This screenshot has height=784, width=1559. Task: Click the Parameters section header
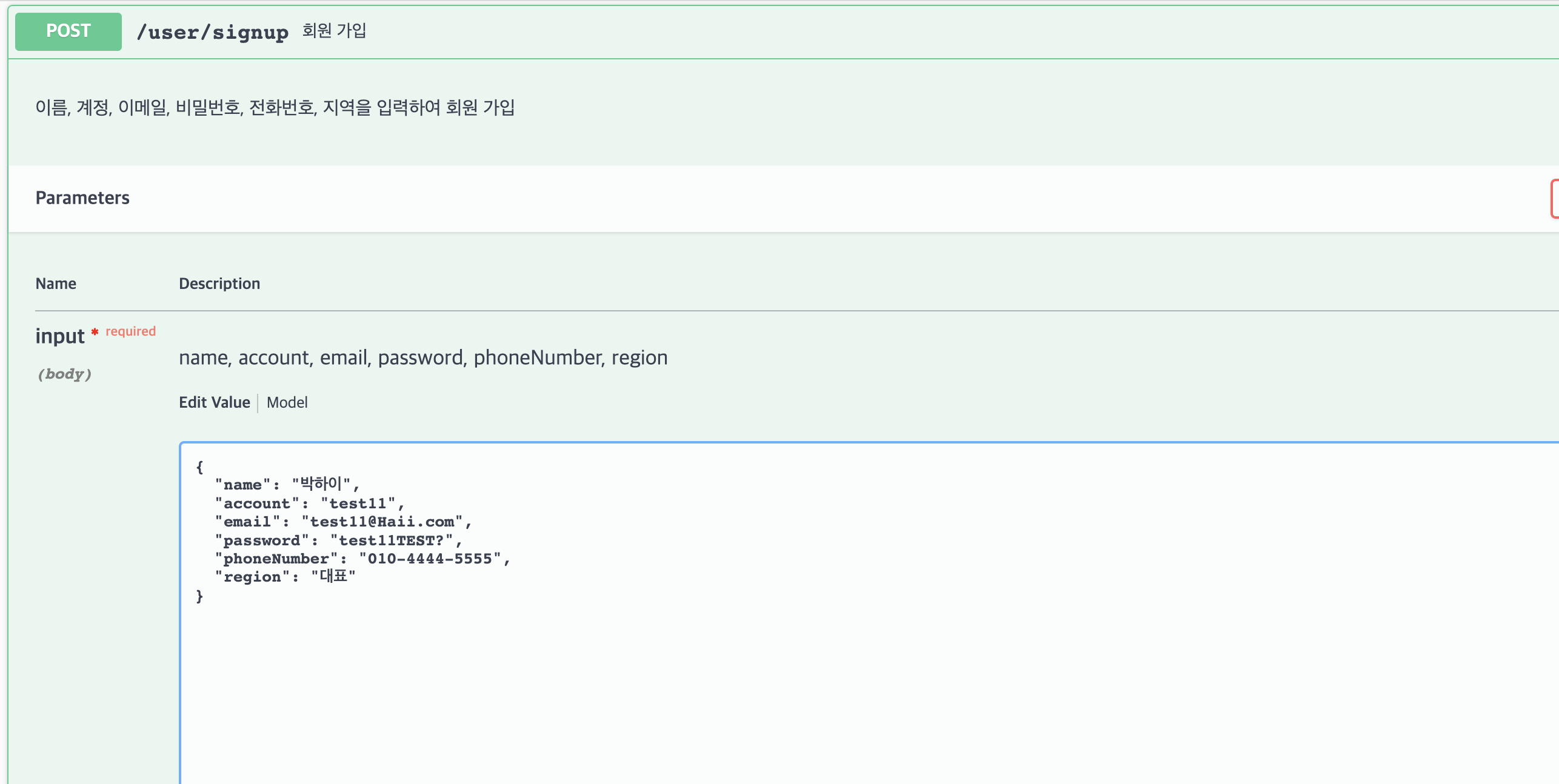click(x=82, y=198)
